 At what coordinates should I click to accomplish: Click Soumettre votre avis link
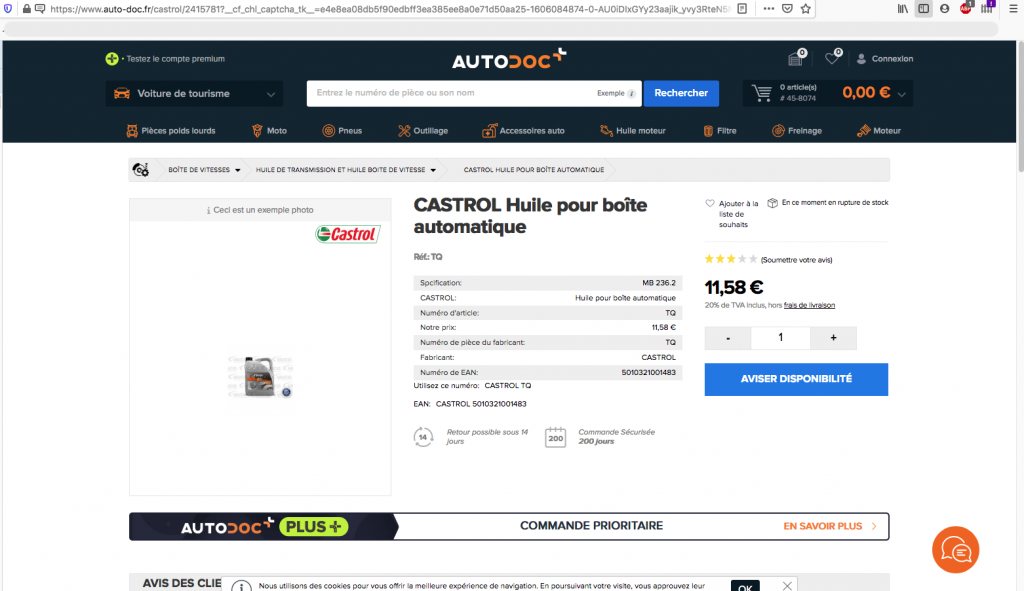(x=797, y=260)
